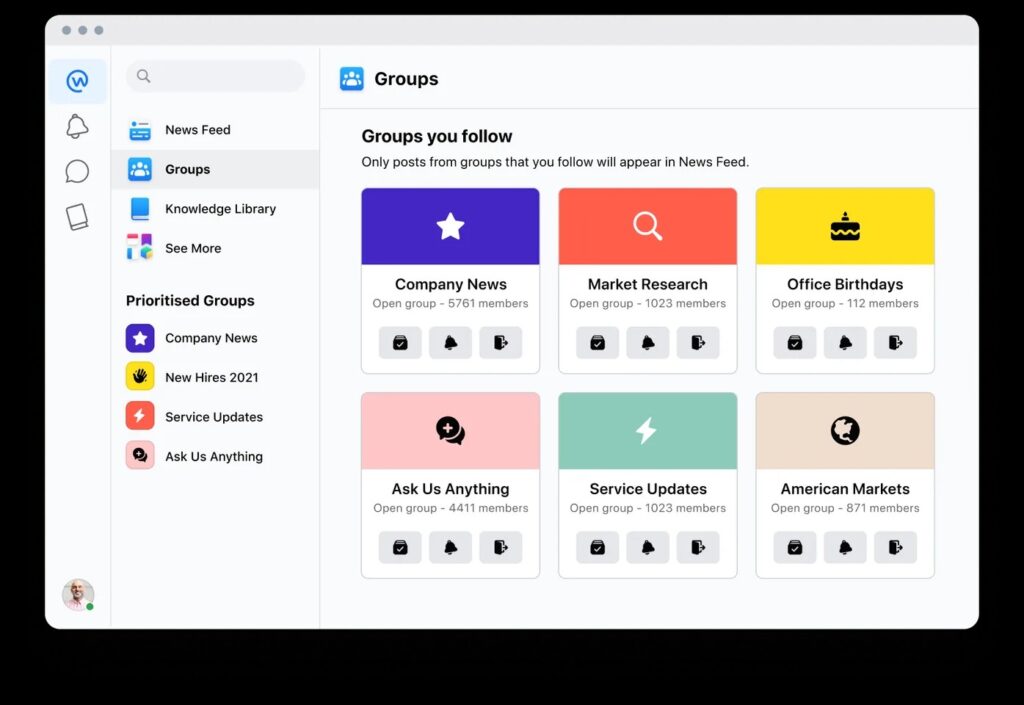The height and width of the screenshot is (705, 1024).
Task: Open Service Updates from Prioritised Groups
Action: [213, 417]
